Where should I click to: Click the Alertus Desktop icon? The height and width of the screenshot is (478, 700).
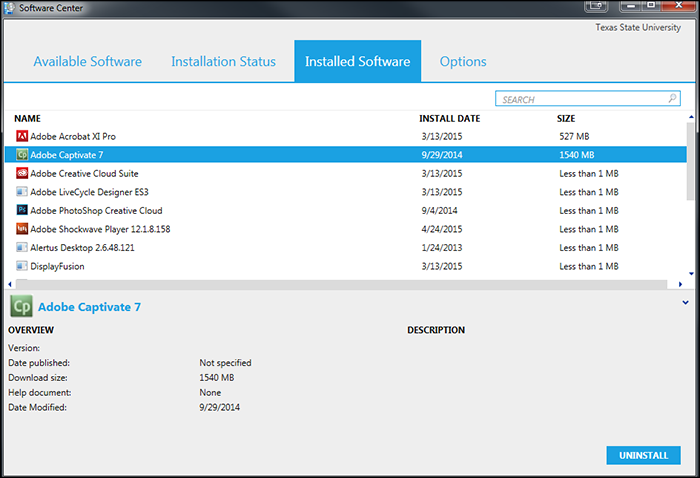22,248
